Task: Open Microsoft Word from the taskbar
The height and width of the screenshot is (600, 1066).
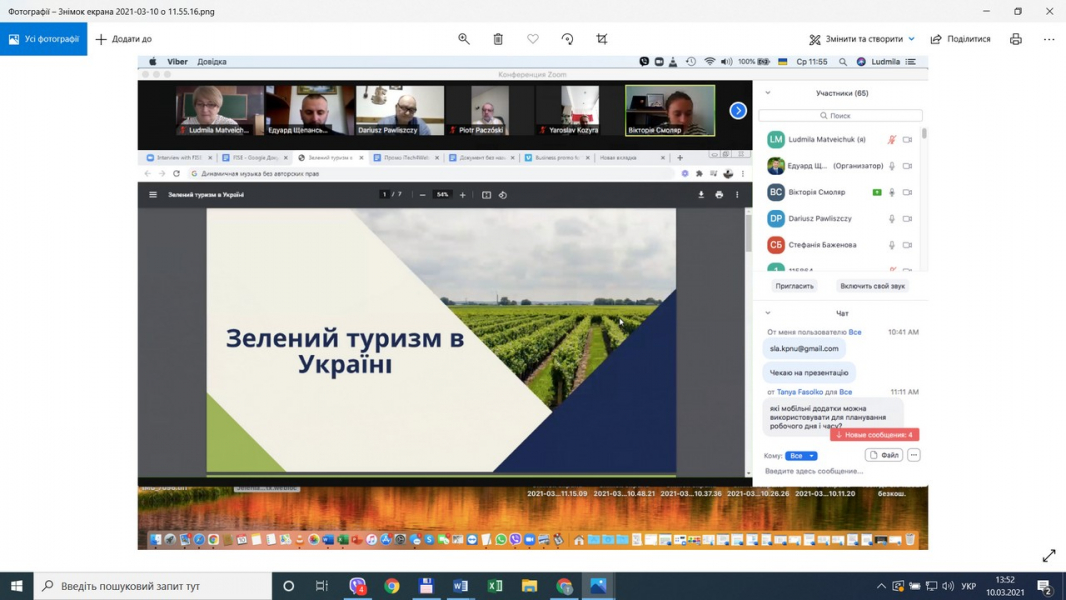Action: (x=460, y=586)
